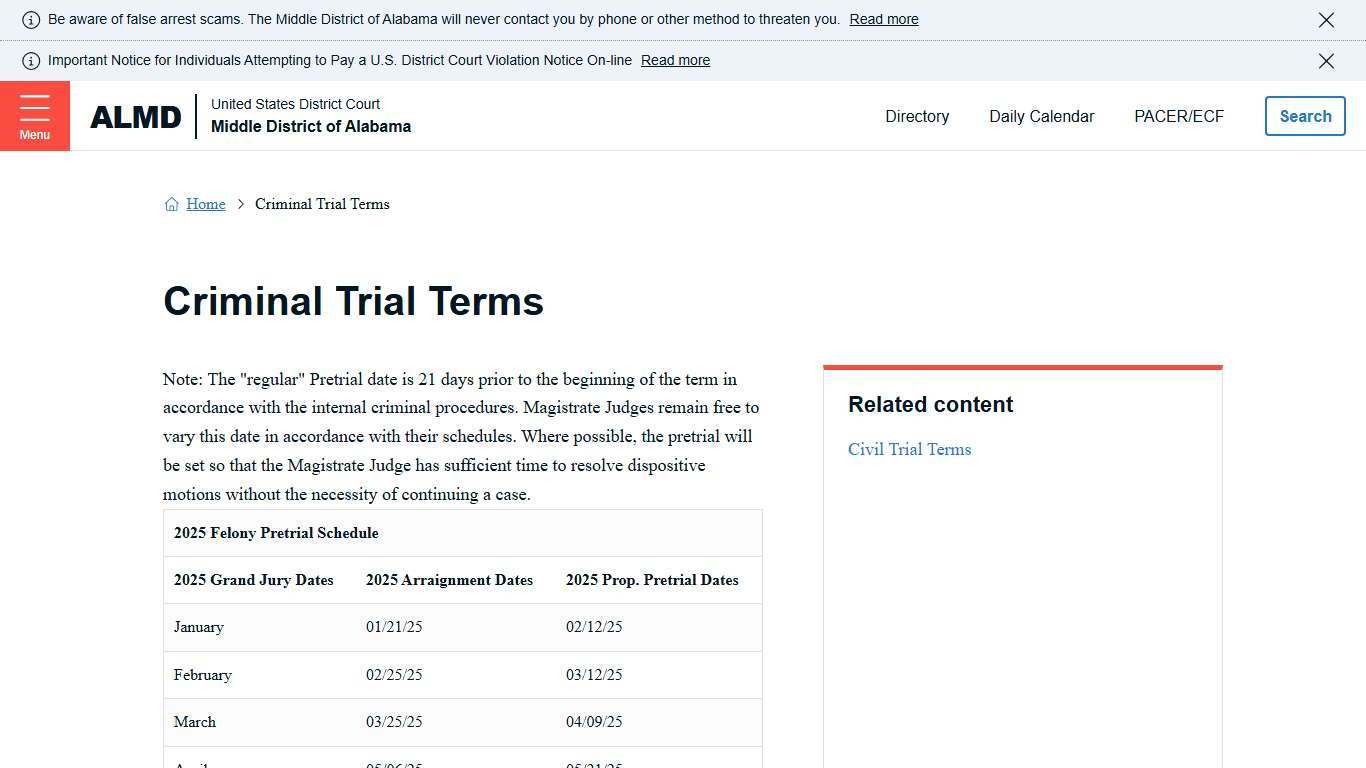1366x768 pixels.
Task: Read more about paying a violation notice online
Action: pyautogui.click(x=675, y=60)
